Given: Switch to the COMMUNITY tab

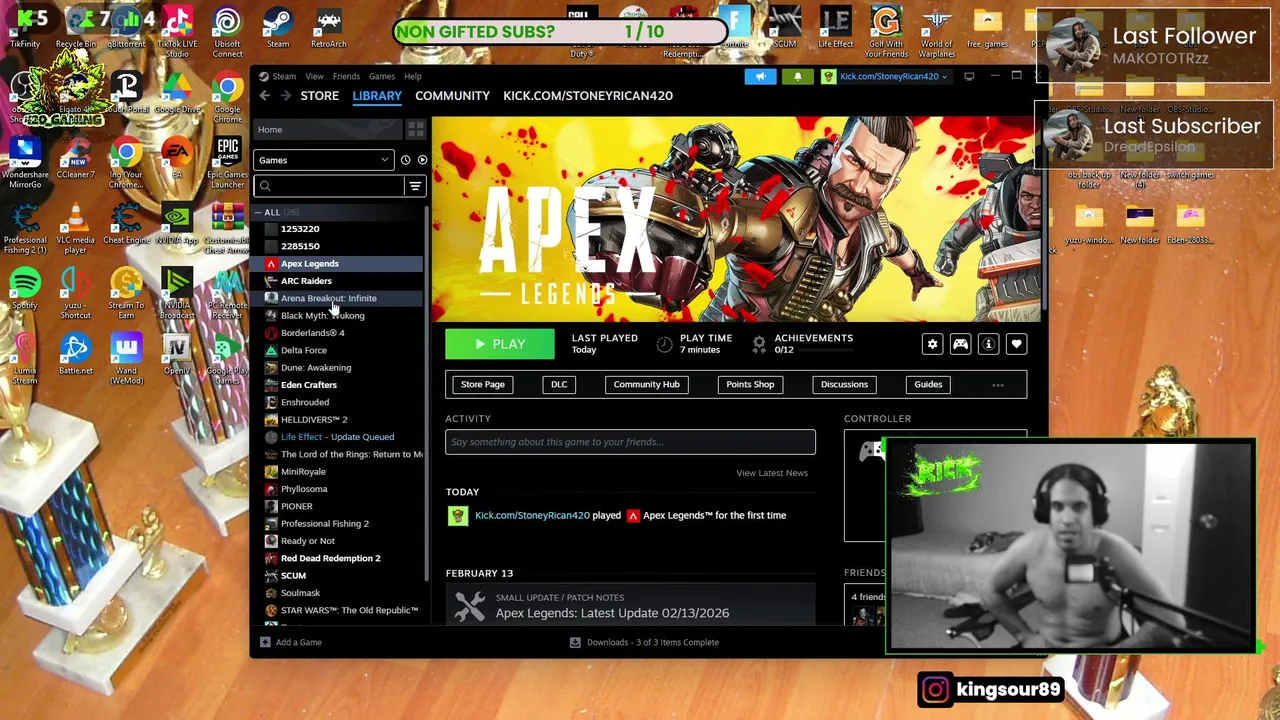Looking at the screenshot, I should [452, 96].
